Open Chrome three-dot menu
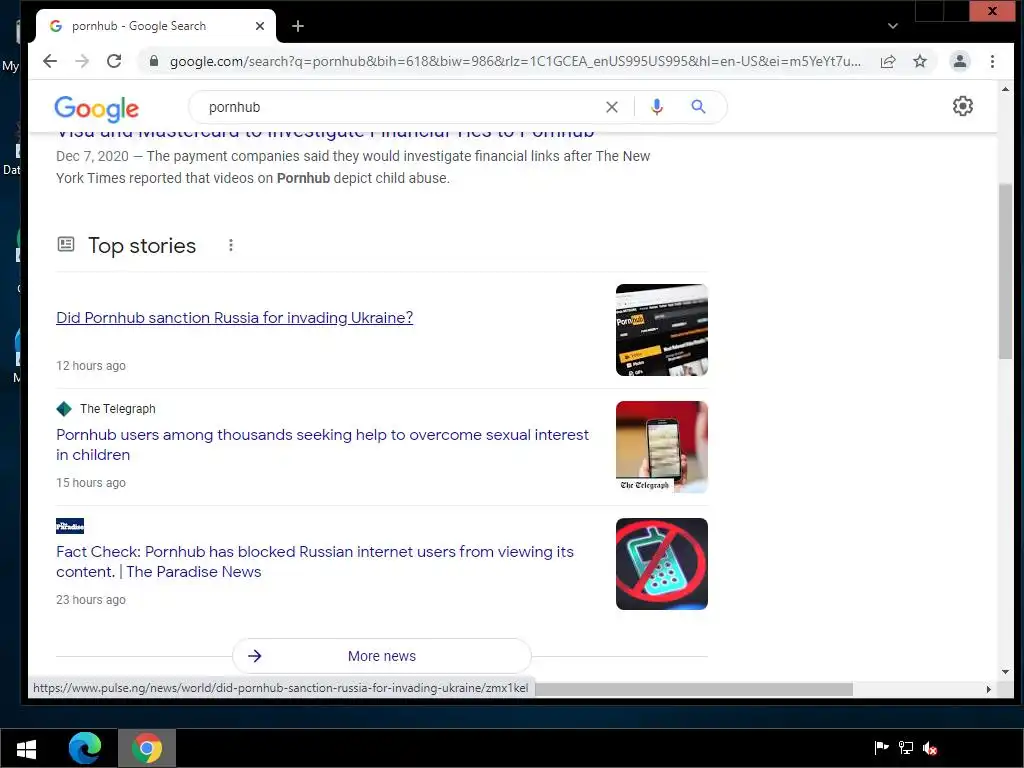 992,61
